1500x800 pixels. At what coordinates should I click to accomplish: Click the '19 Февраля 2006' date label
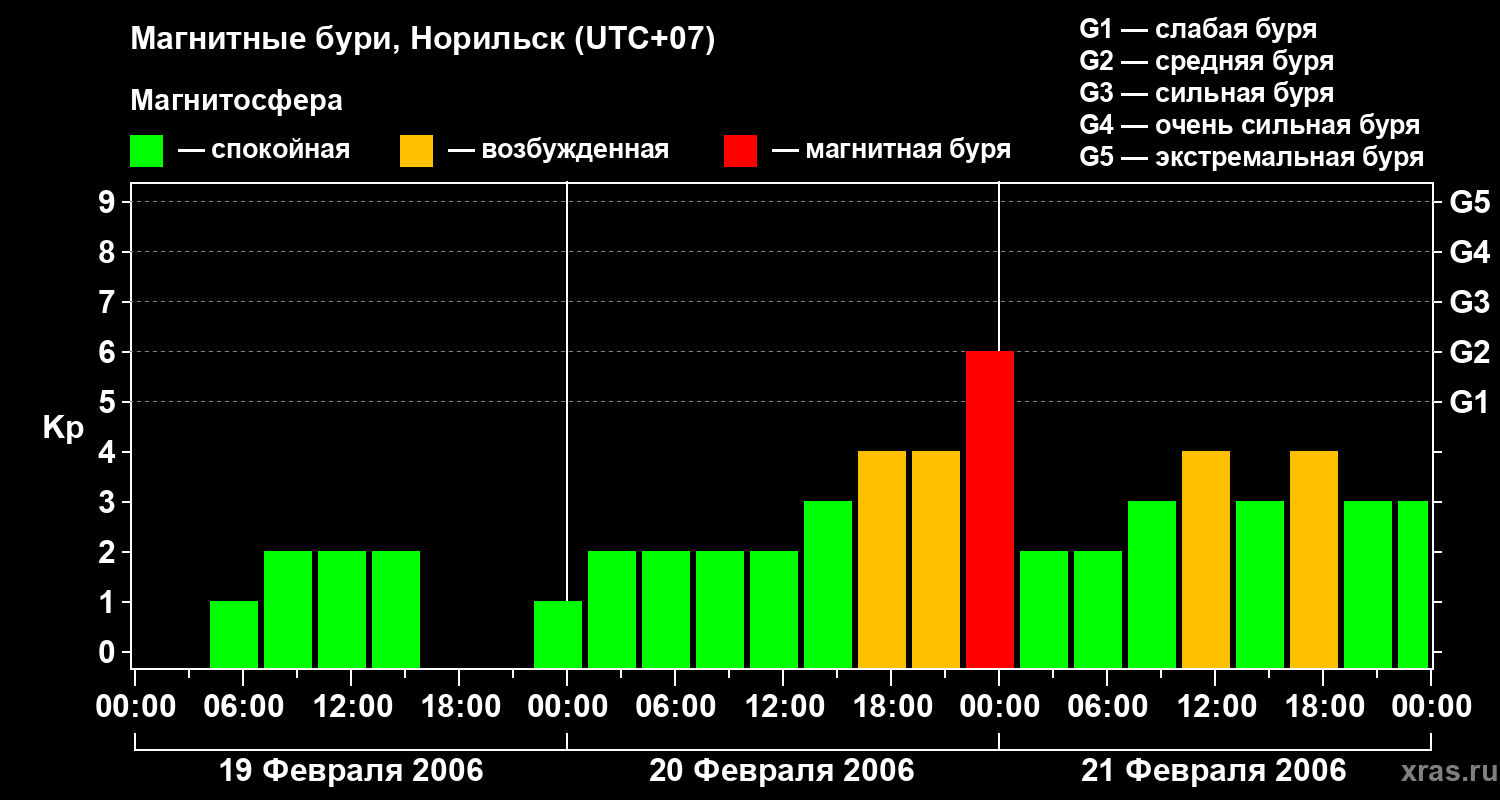[x=350, y=771]
